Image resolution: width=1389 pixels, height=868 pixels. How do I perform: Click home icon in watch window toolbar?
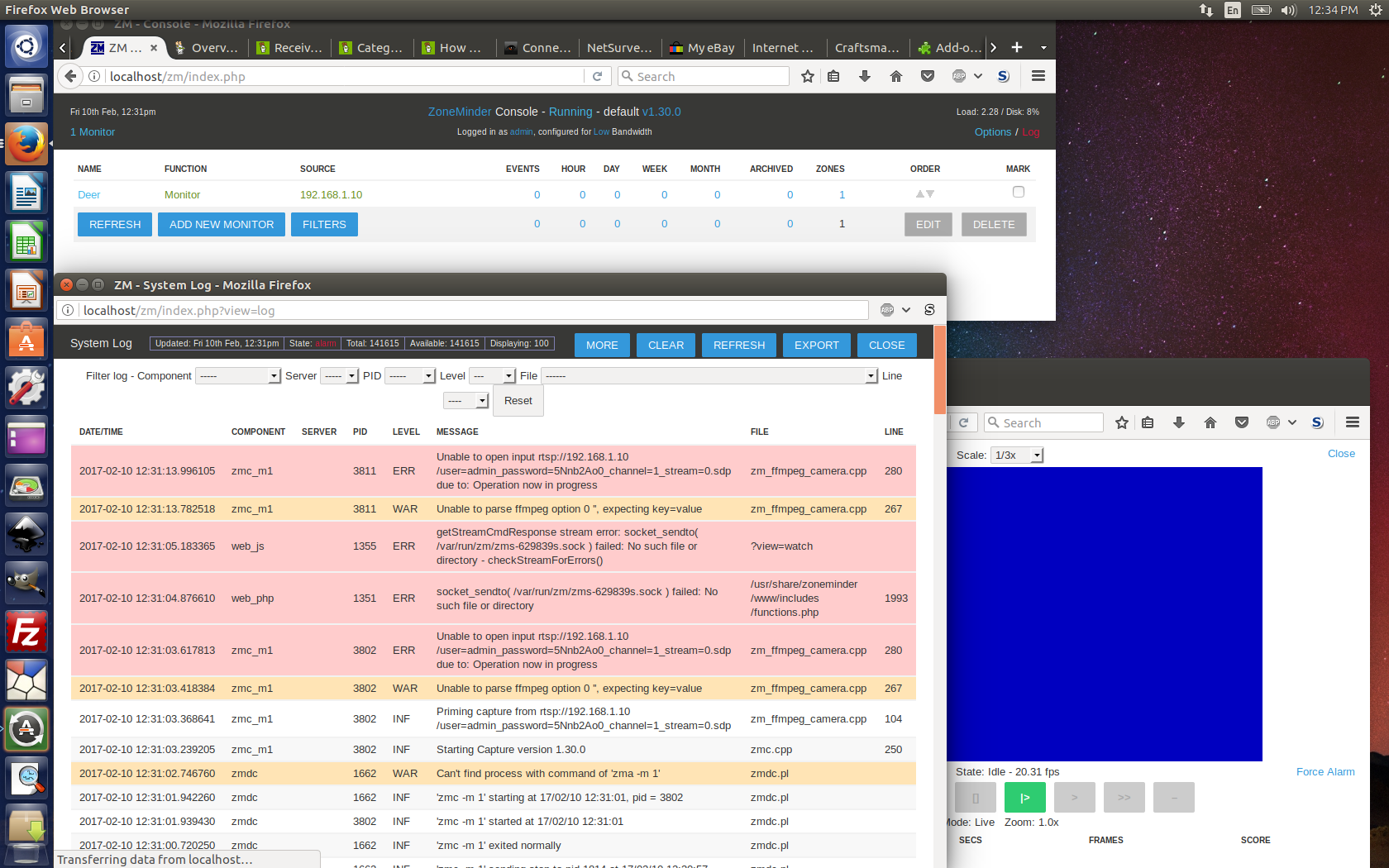[x=1210, y=422]
